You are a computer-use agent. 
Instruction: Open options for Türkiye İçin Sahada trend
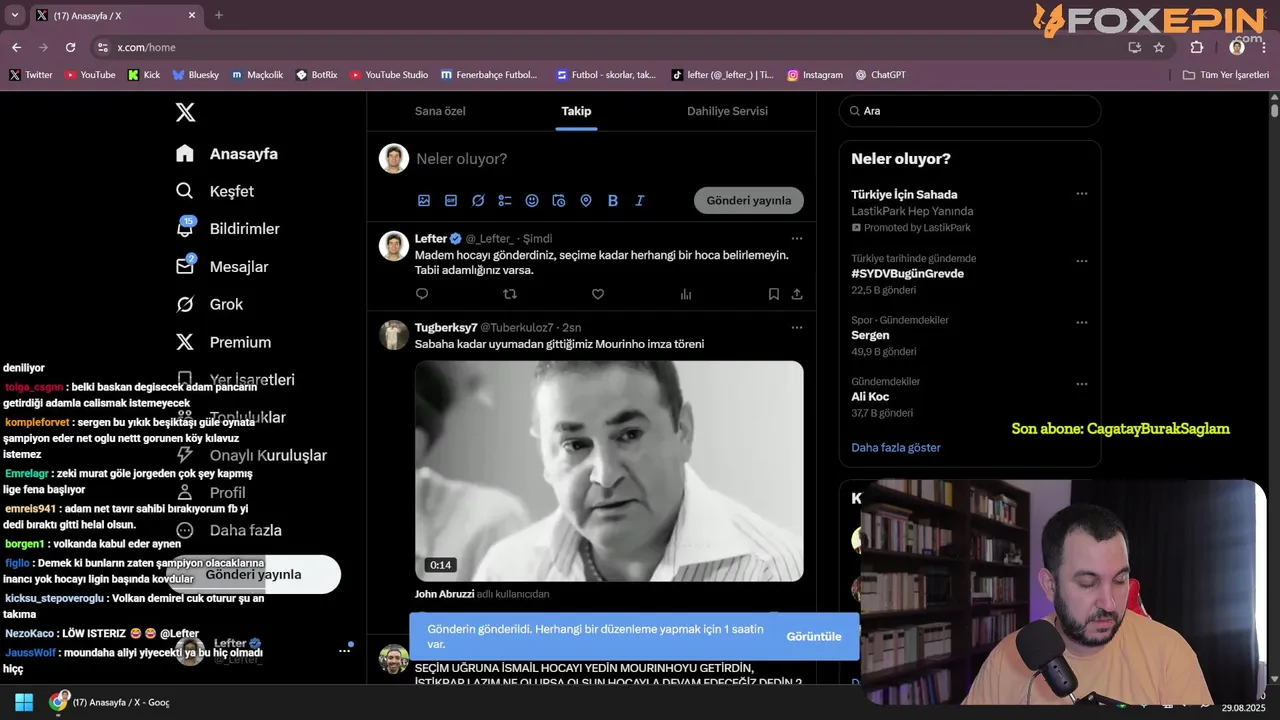tap(1082, 194)
